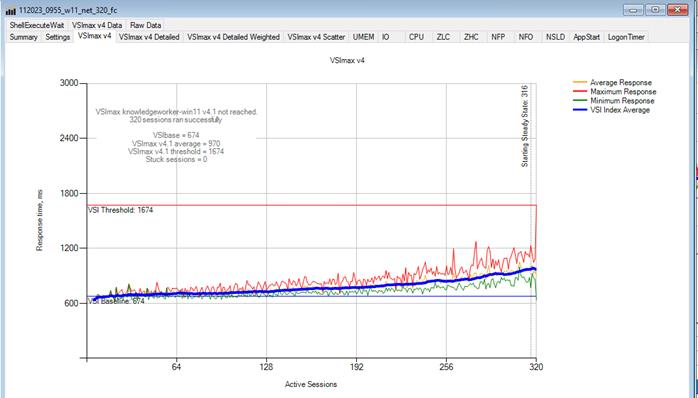Open the Raw Data tab
This screenshot has height=398, width=698.
[146, 25]
